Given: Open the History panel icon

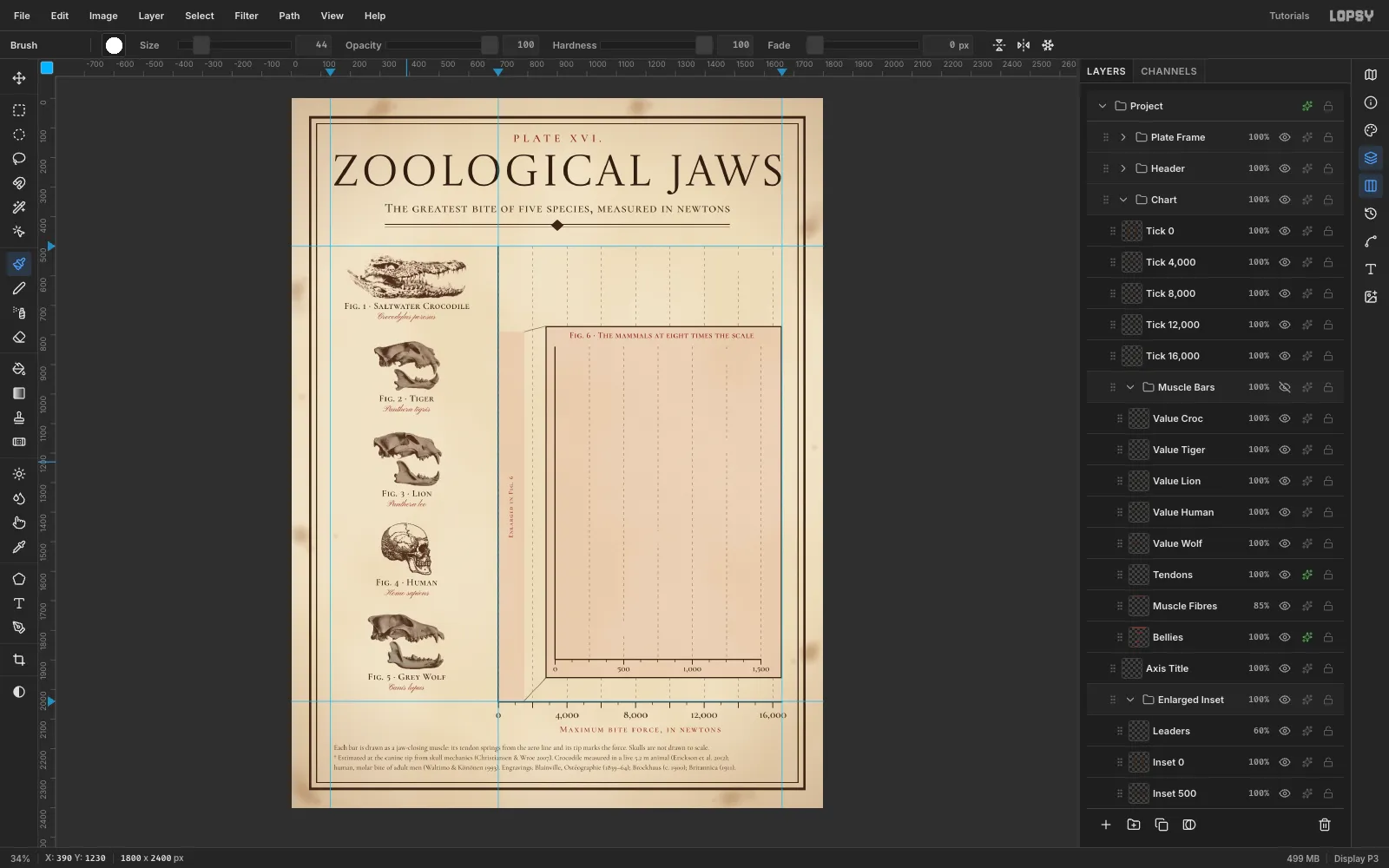Looking at the screenshot, I should (1371, 214).
